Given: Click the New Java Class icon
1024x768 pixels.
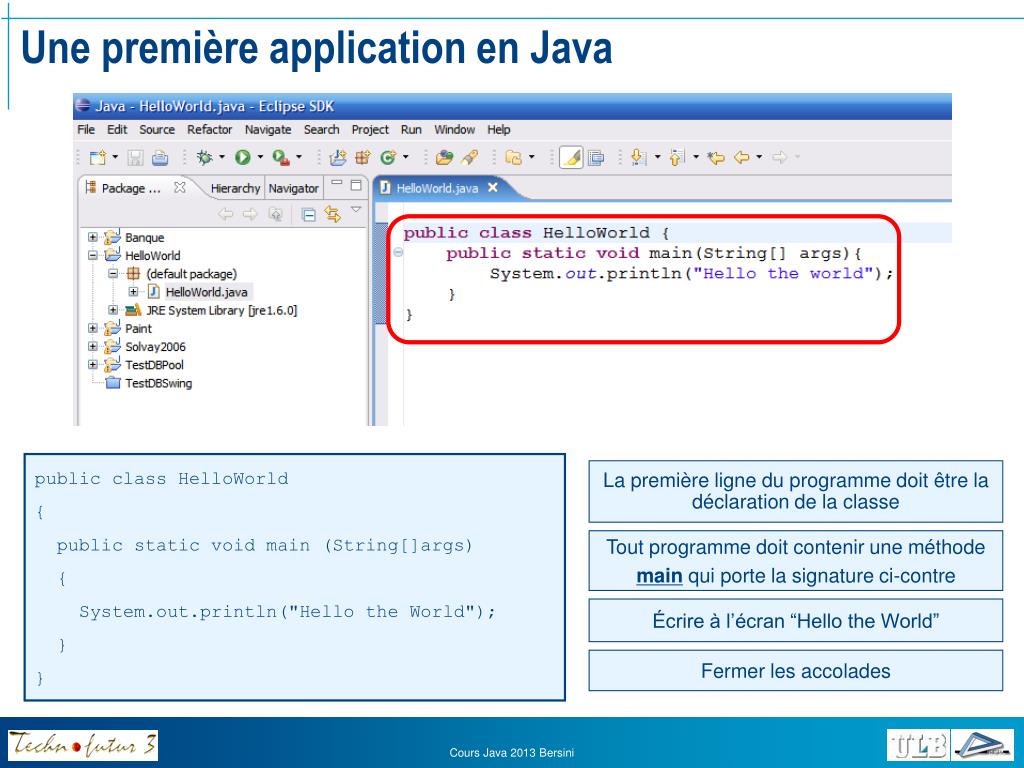Looking at the screenshot, I should 387,157.
